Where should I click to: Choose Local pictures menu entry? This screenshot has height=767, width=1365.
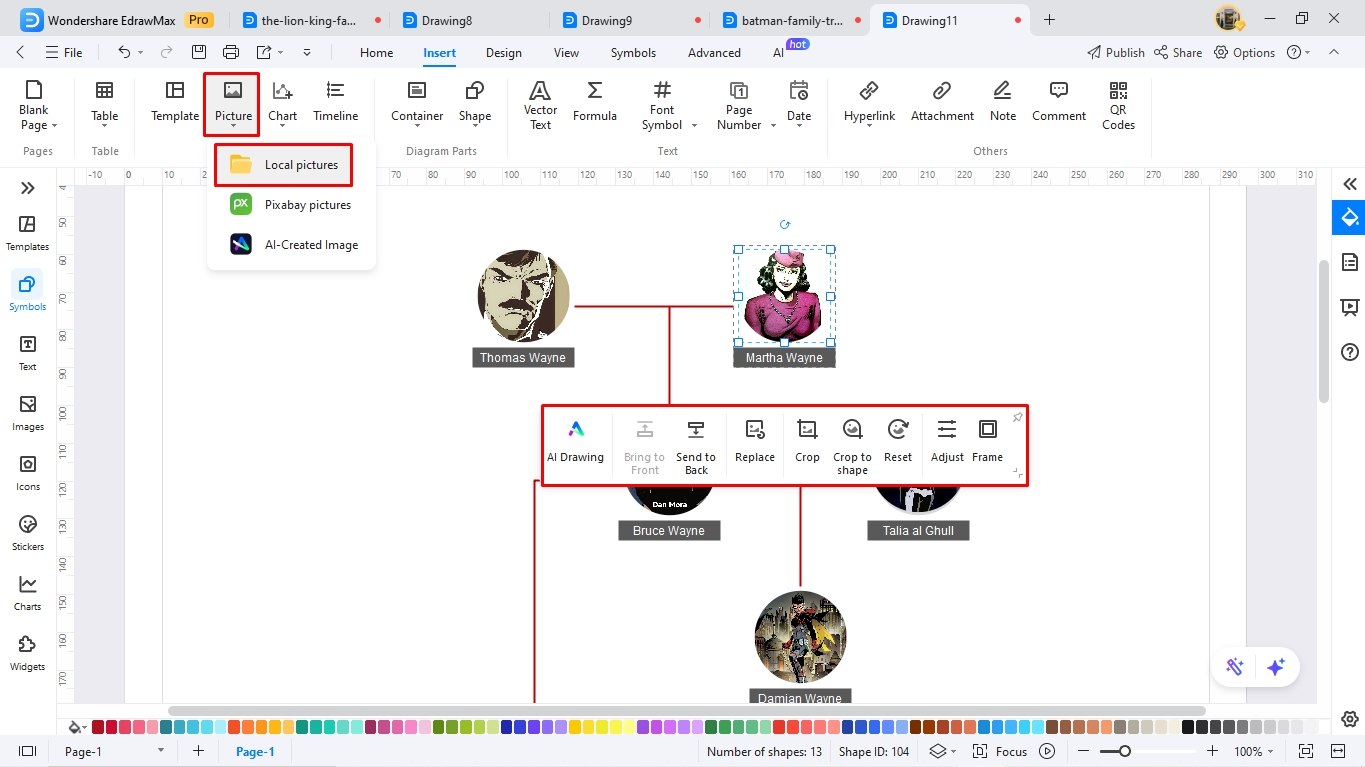tap(283, 165)
